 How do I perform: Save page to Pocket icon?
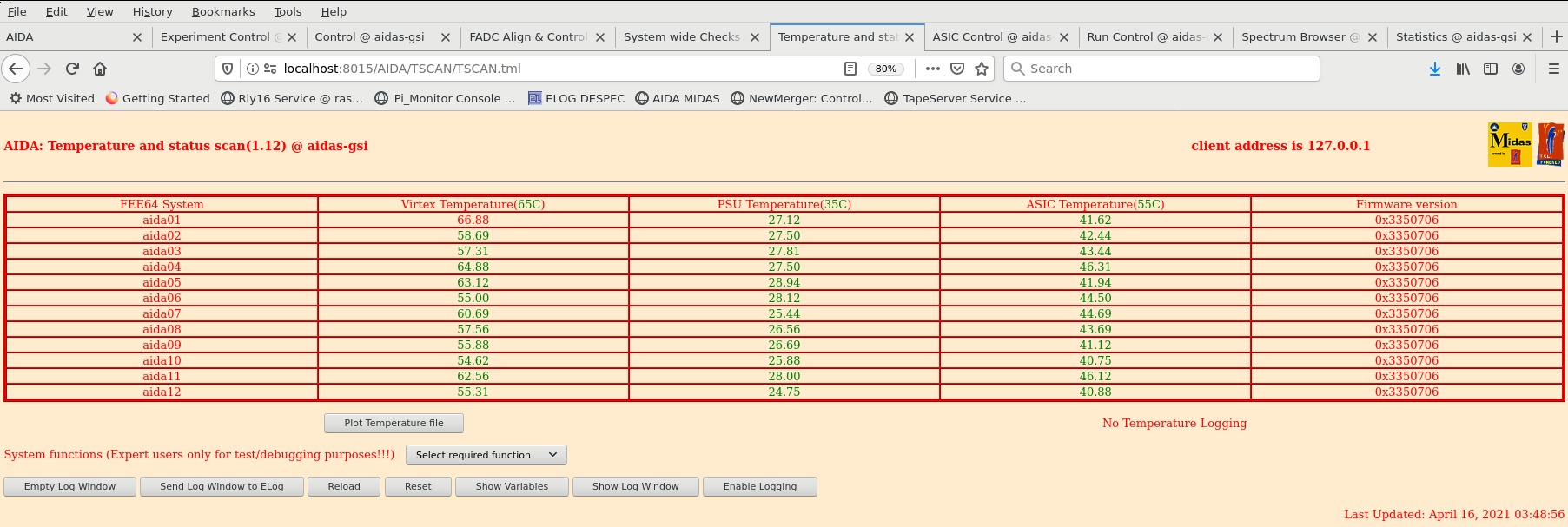957,69
